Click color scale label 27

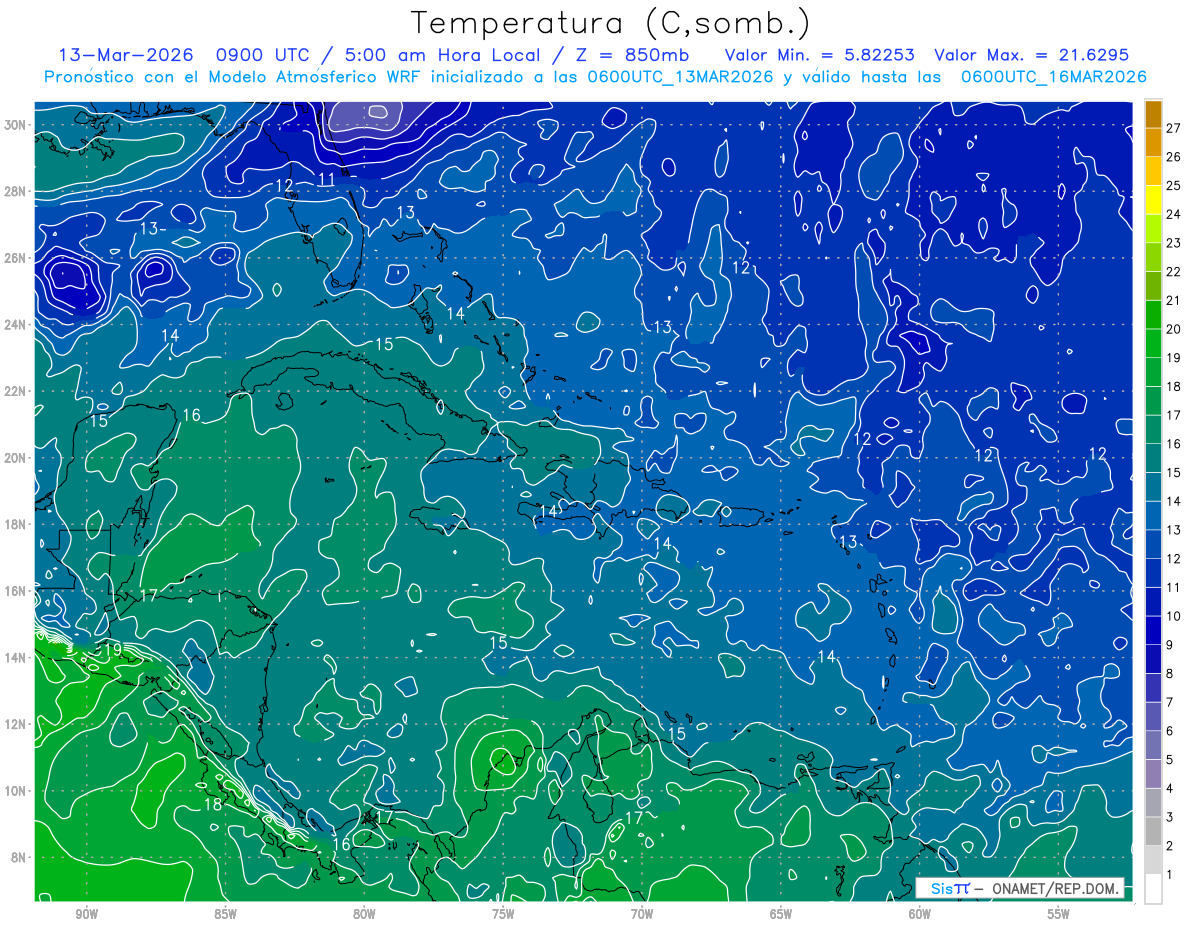(x=1174, y=128)
